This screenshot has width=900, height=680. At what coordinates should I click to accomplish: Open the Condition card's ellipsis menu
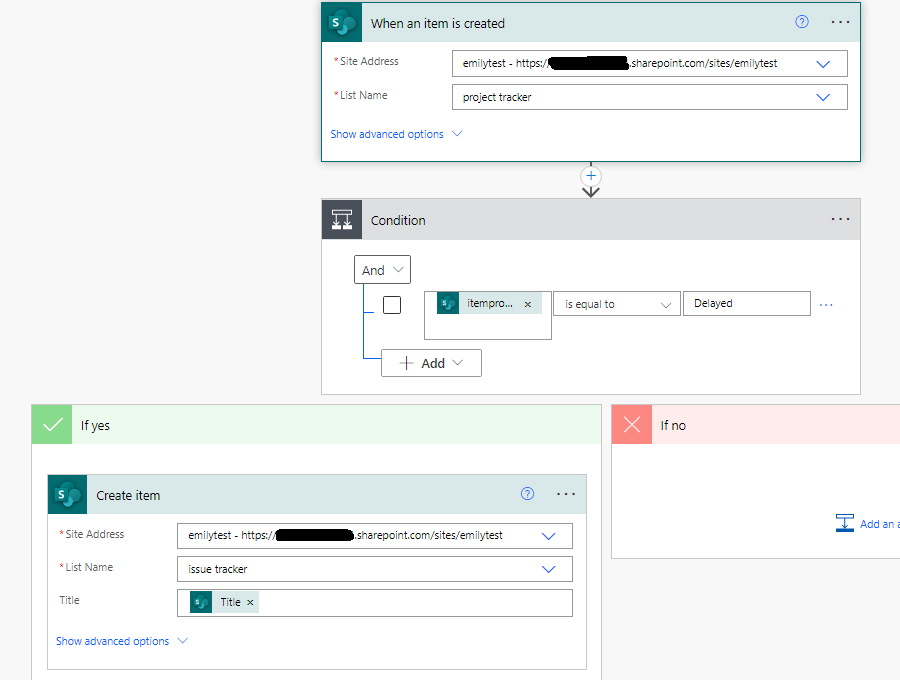[840, 219]
